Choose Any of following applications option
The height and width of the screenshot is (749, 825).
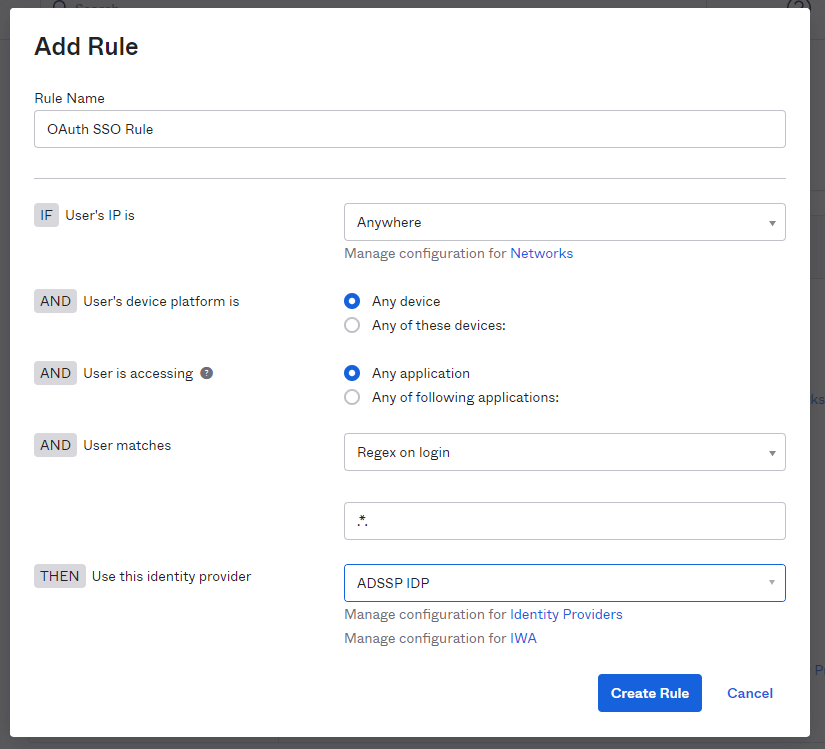tap(351, 397)
